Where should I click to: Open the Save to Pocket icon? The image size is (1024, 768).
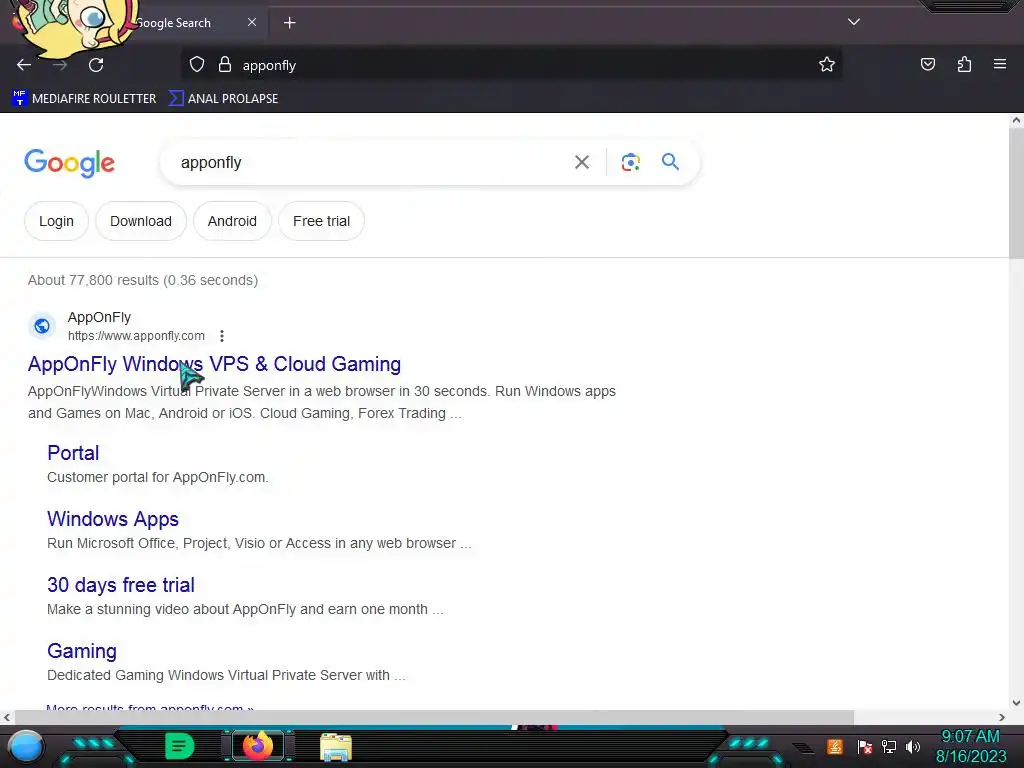(x=927, y=64)
